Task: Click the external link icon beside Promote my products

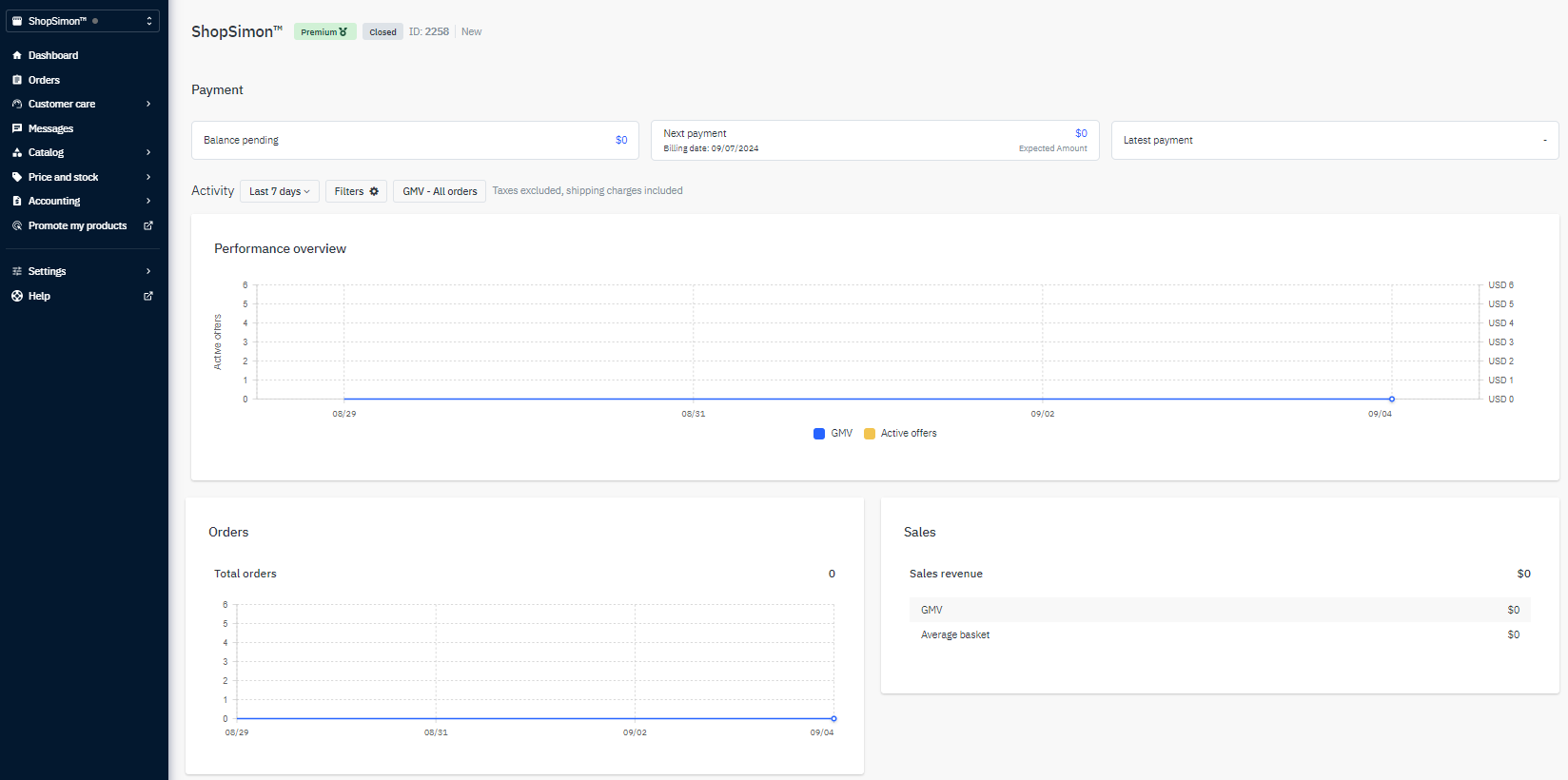Action: click(x=148, y=225)
